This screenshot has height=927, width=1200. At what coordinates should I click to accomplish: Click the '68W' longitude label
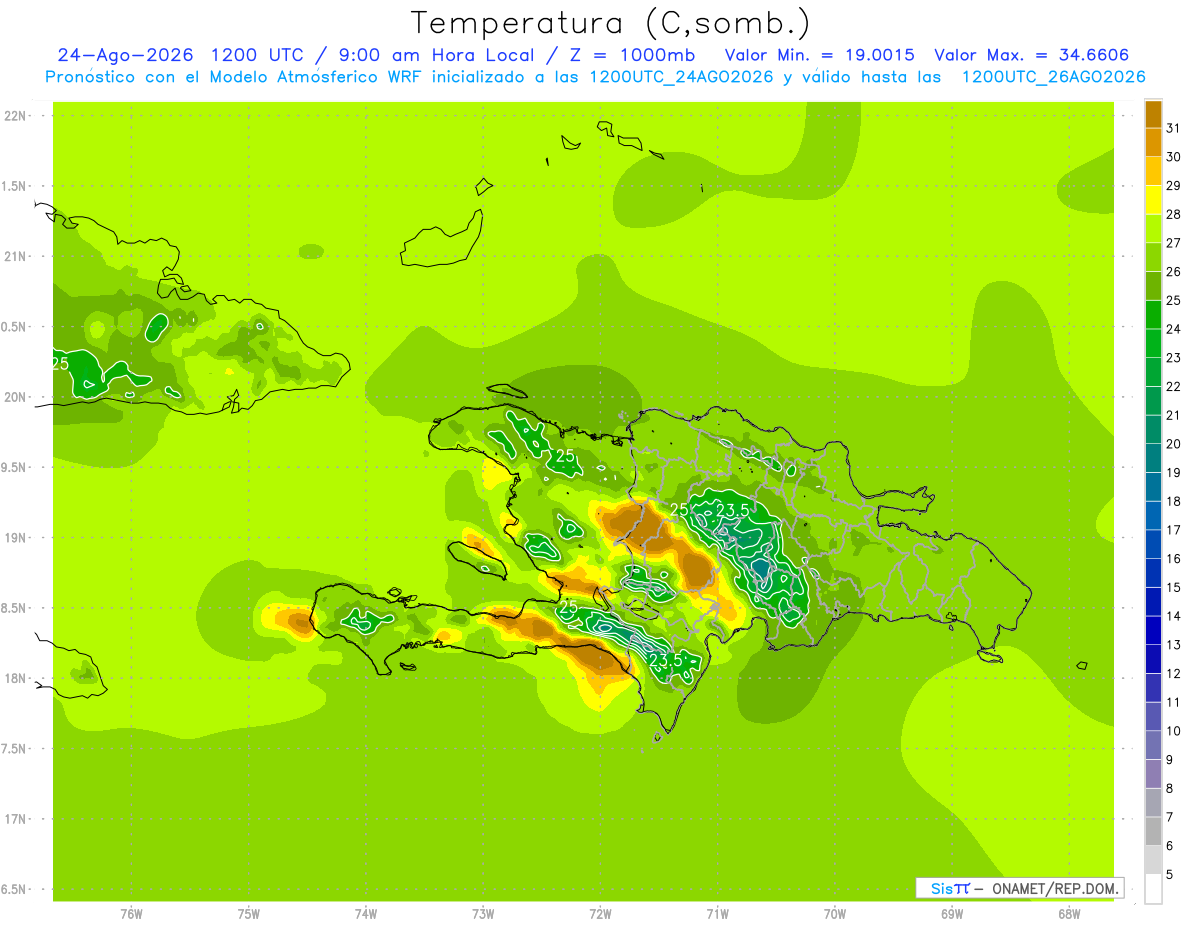click(x=1069, y=914)
